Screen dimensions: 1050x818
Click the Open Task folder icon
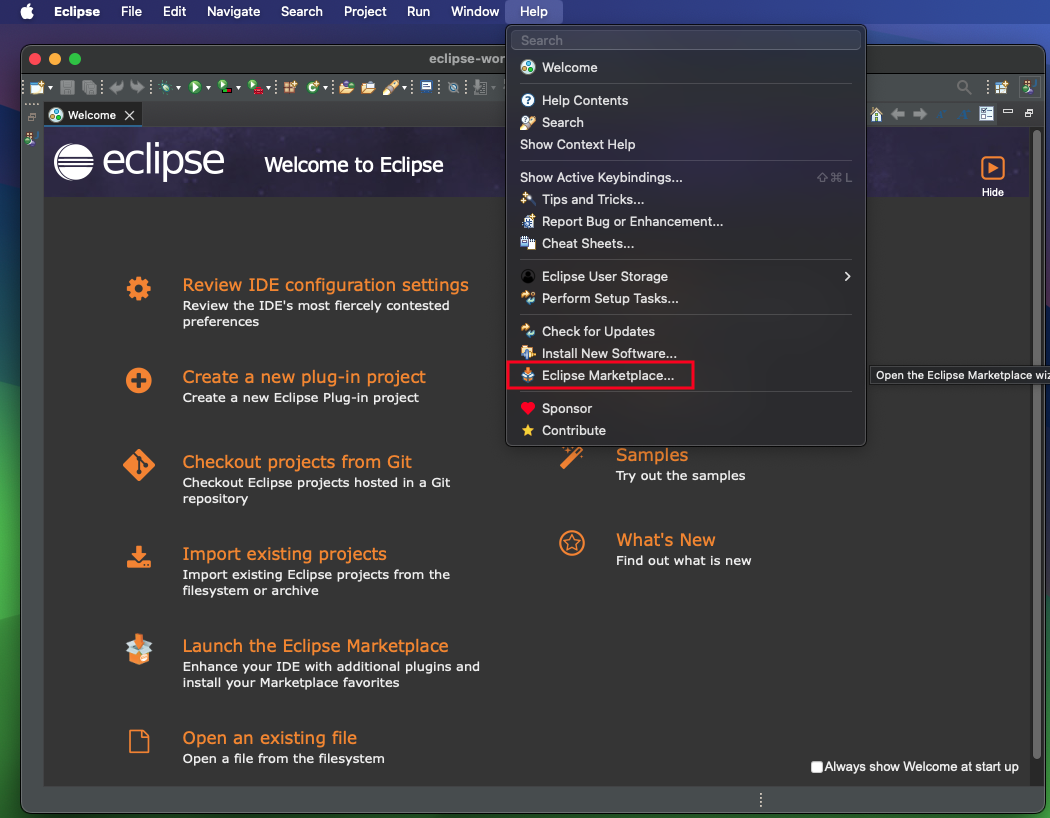pyautogui.click(x=368, y=87)
